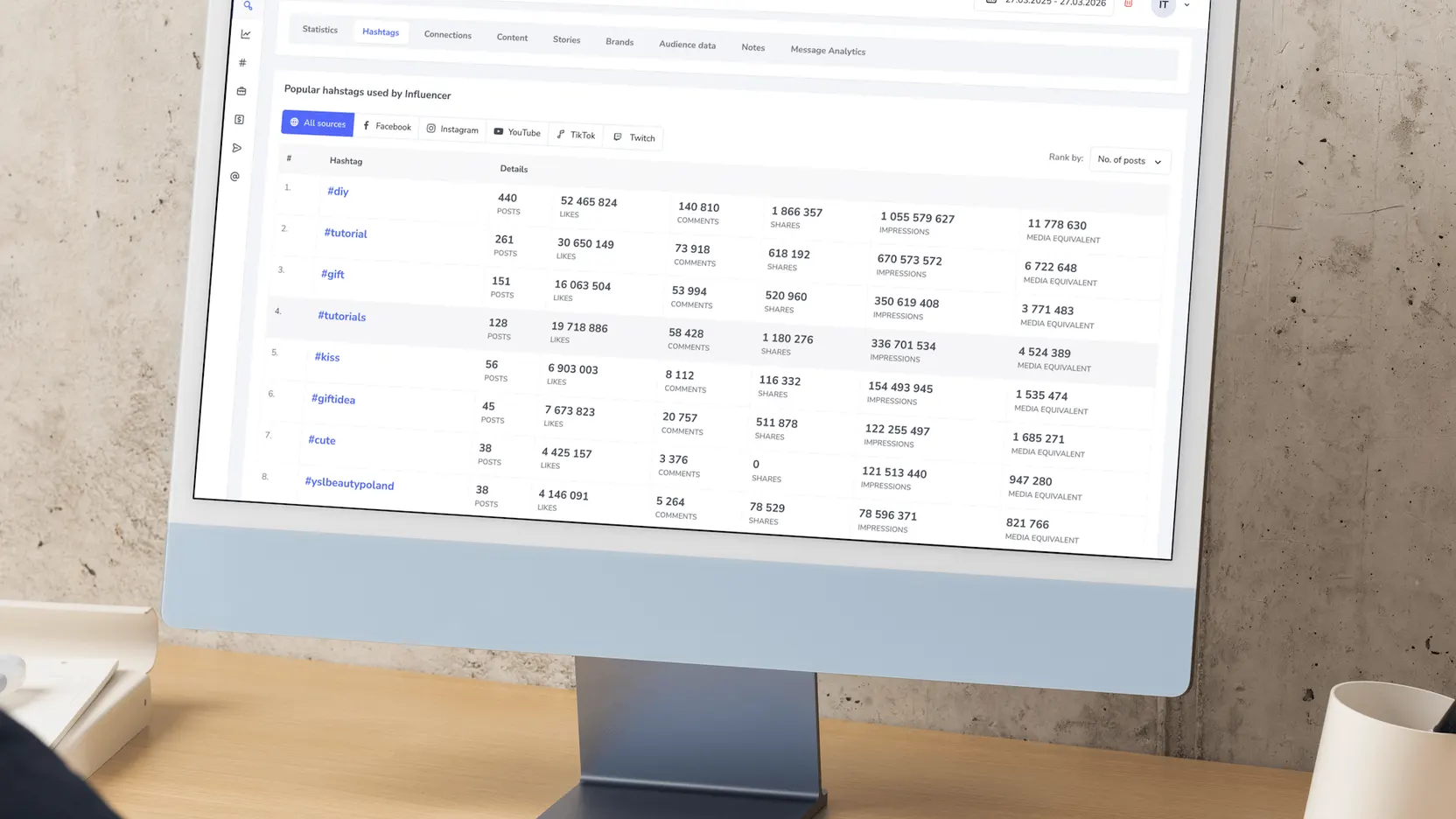The width and height of the screenshot is (1456, 819).
Task: Open the Connections tab
Action: point(448,35)
